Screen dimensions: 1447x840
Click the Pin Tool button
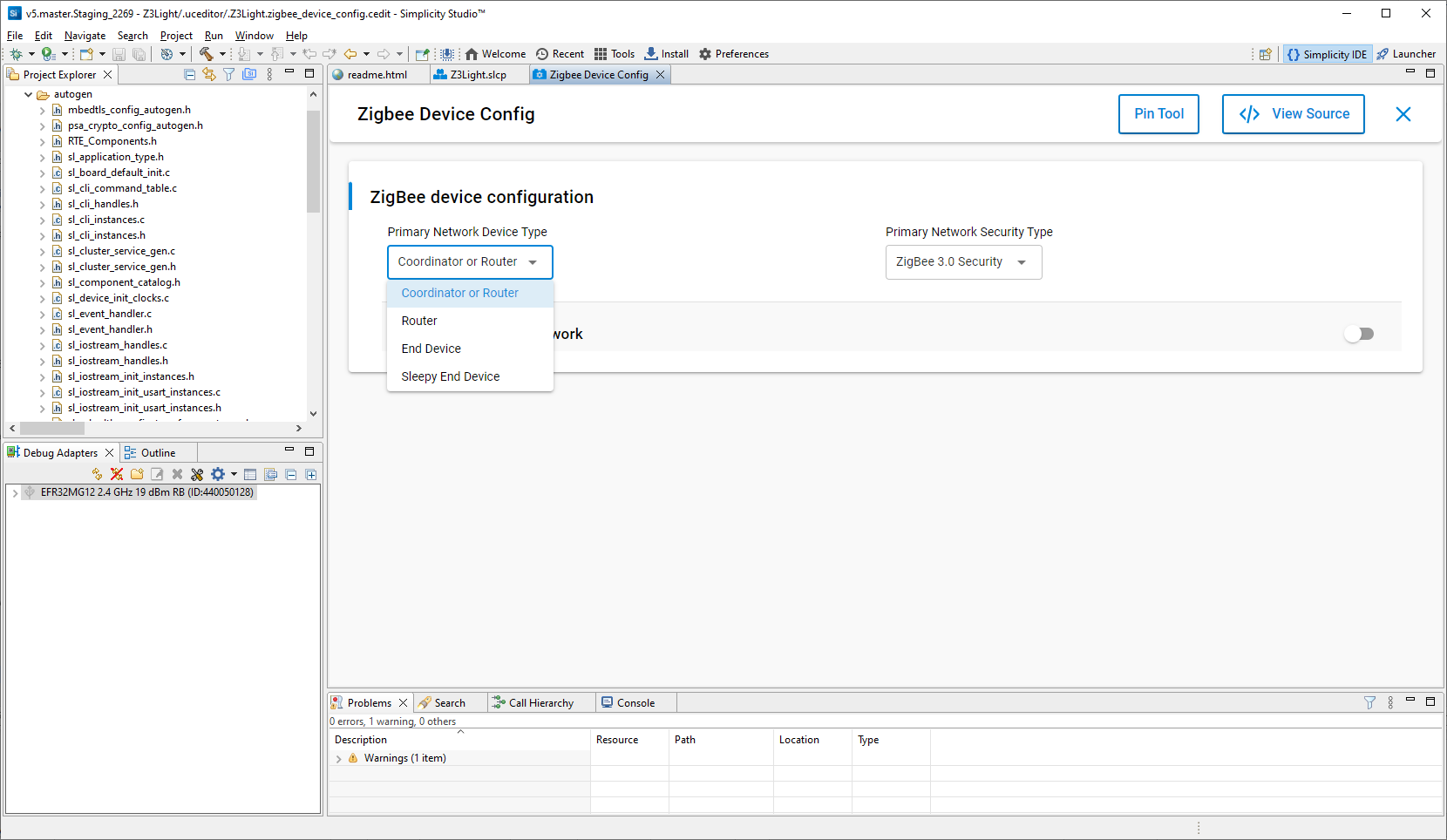click(x=1158, y=114)
